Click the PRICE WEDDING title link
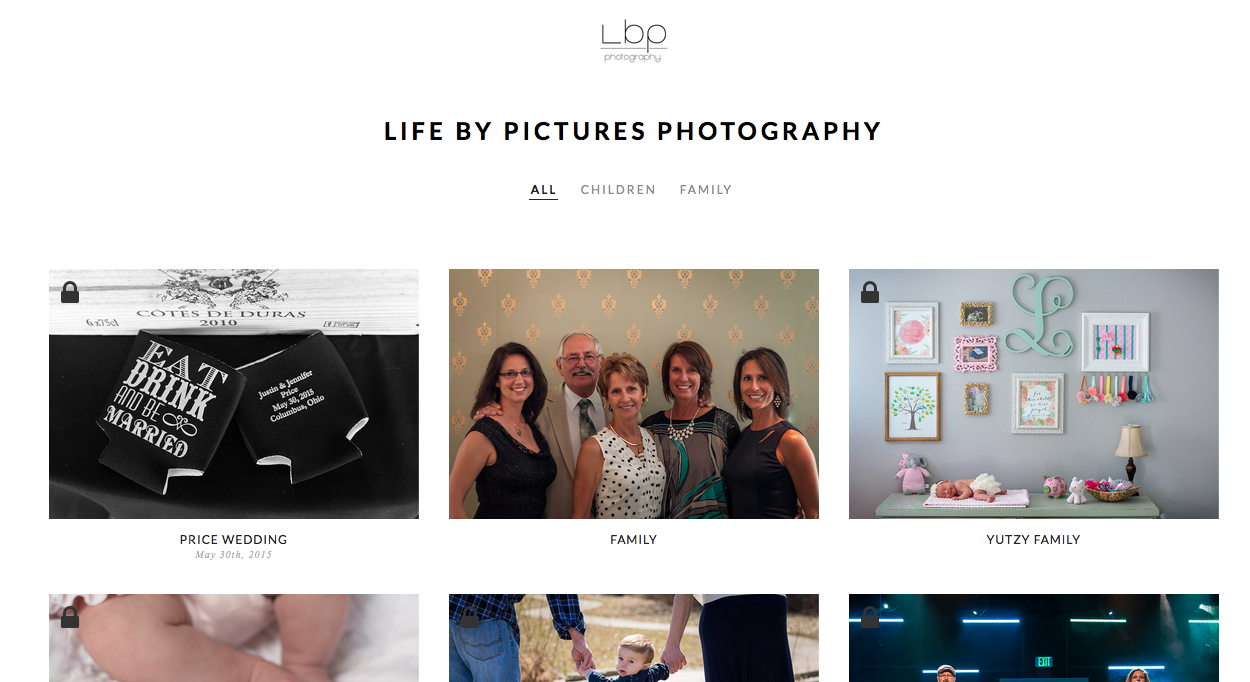1250x682 pixels. [x=234, y=540]
